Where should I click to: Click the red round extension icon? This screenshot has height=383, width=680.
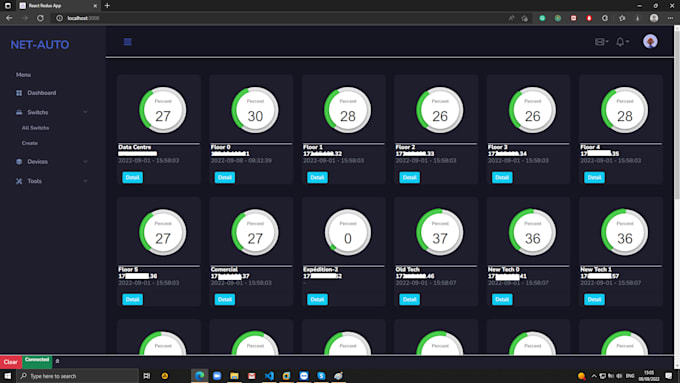589,18
